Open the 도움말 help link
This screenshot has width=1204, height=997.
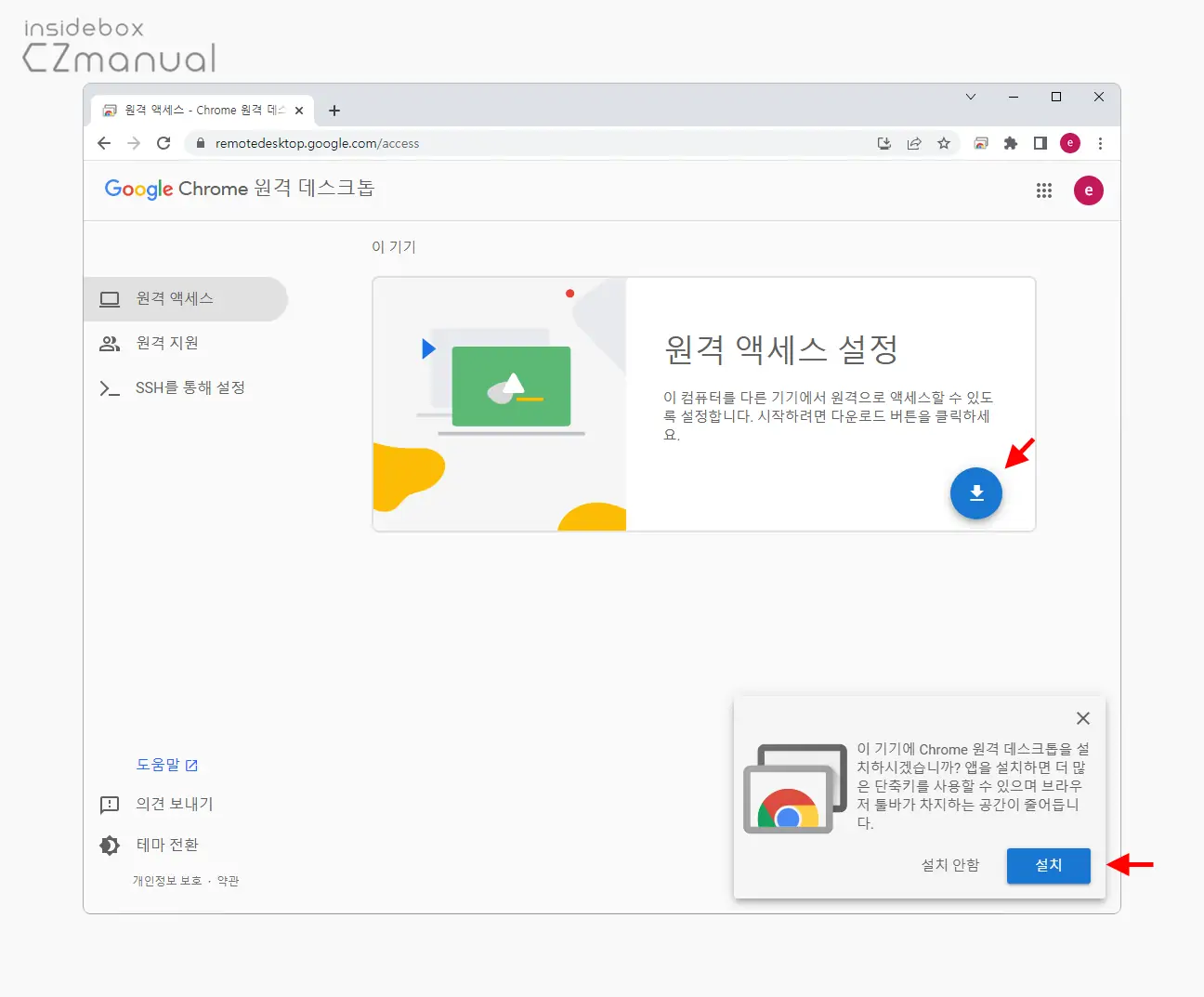coord(167,765)
